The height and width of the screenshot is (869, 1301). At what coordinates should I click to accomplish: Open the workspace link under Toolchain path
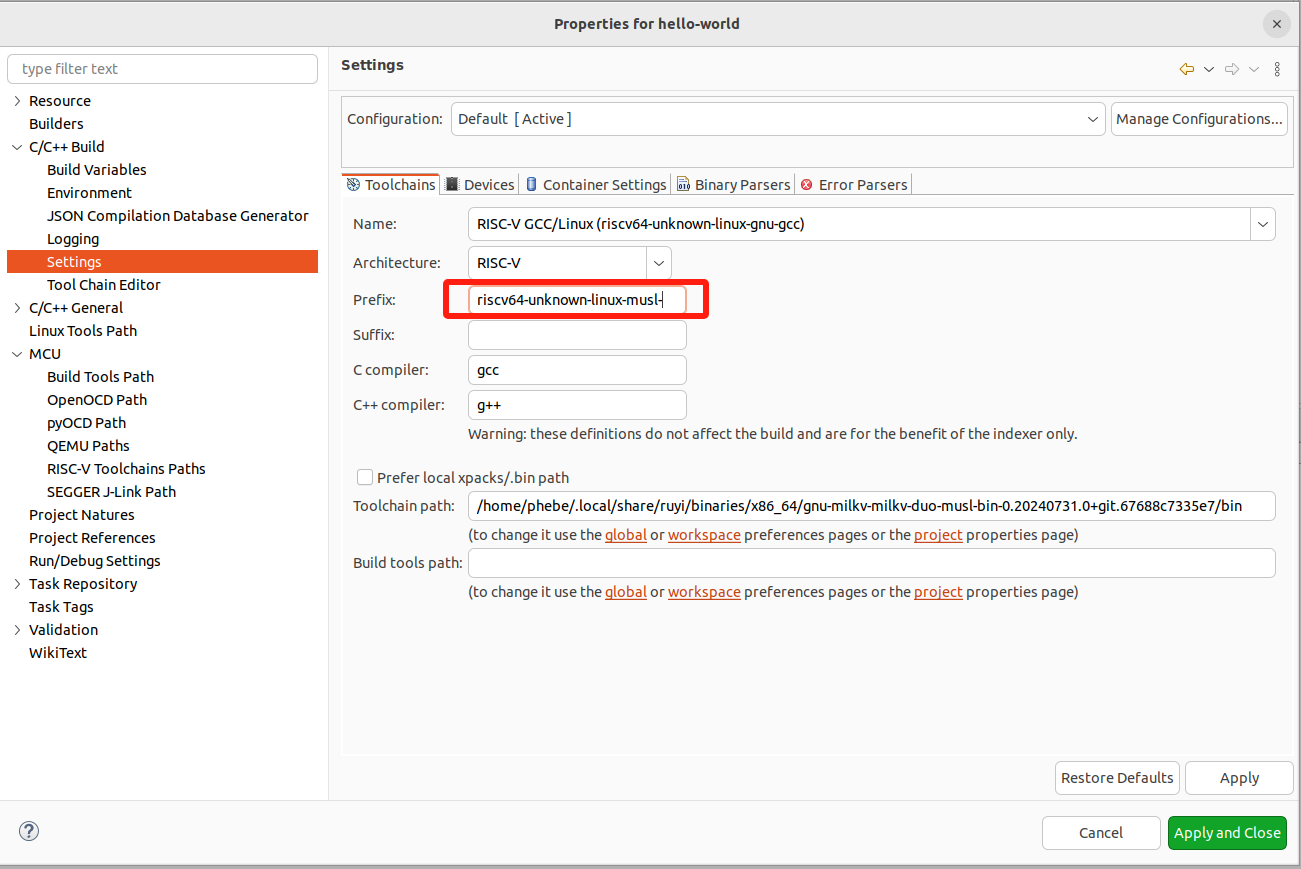[x=704, y=535]
